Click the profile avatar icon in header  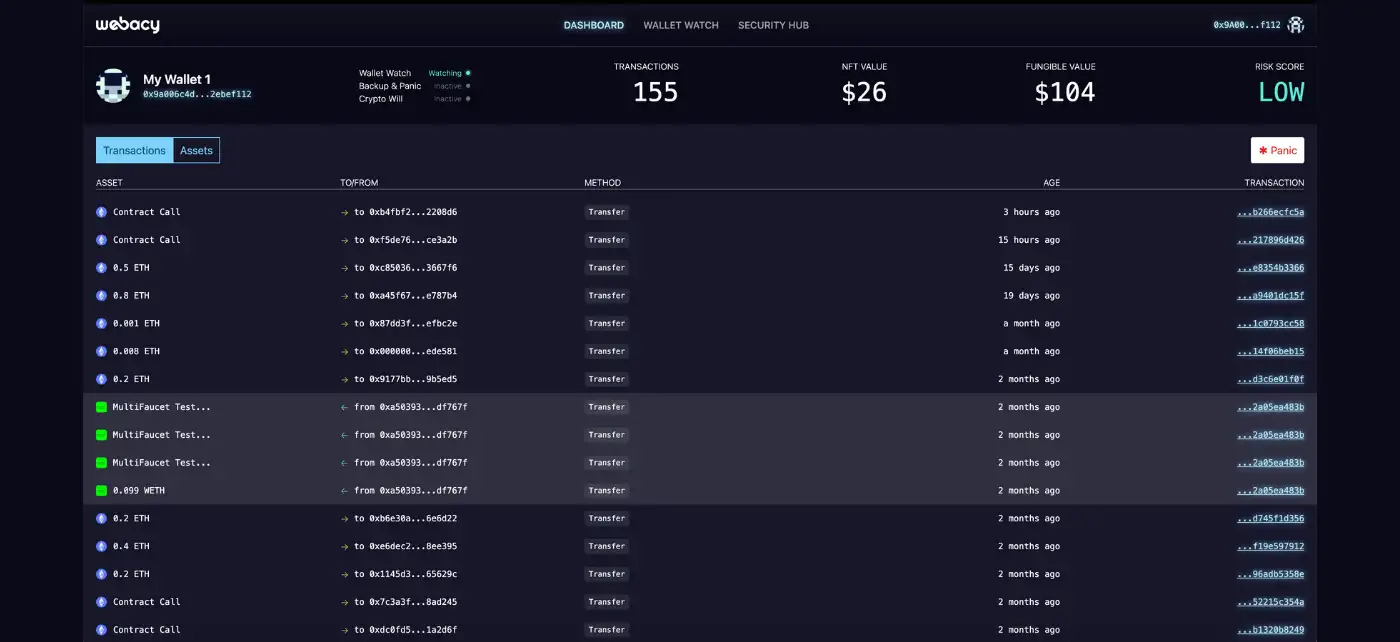(1296, 25)
